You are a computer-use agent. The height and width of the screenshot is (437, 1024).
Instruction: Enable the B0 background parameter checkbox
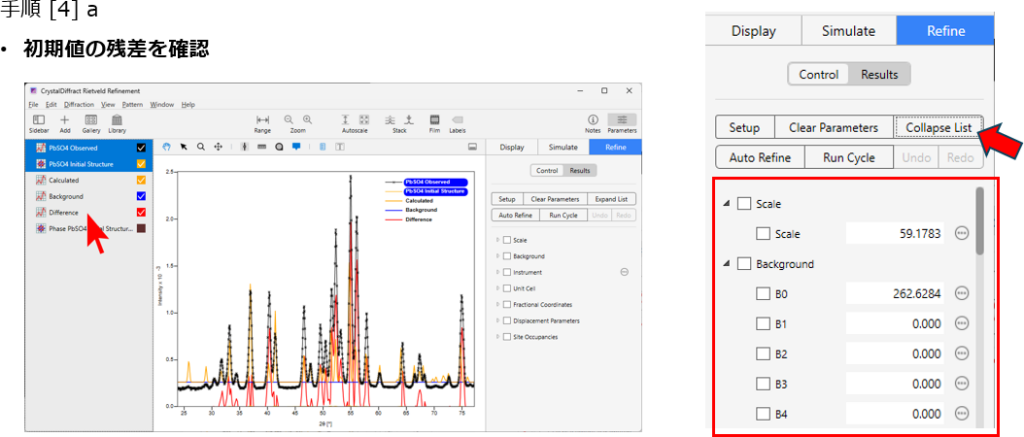764,294
